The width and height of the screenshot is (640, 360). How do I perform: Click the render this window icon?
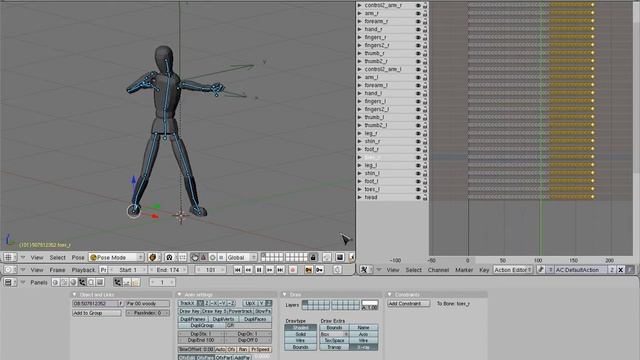point(340,257)
